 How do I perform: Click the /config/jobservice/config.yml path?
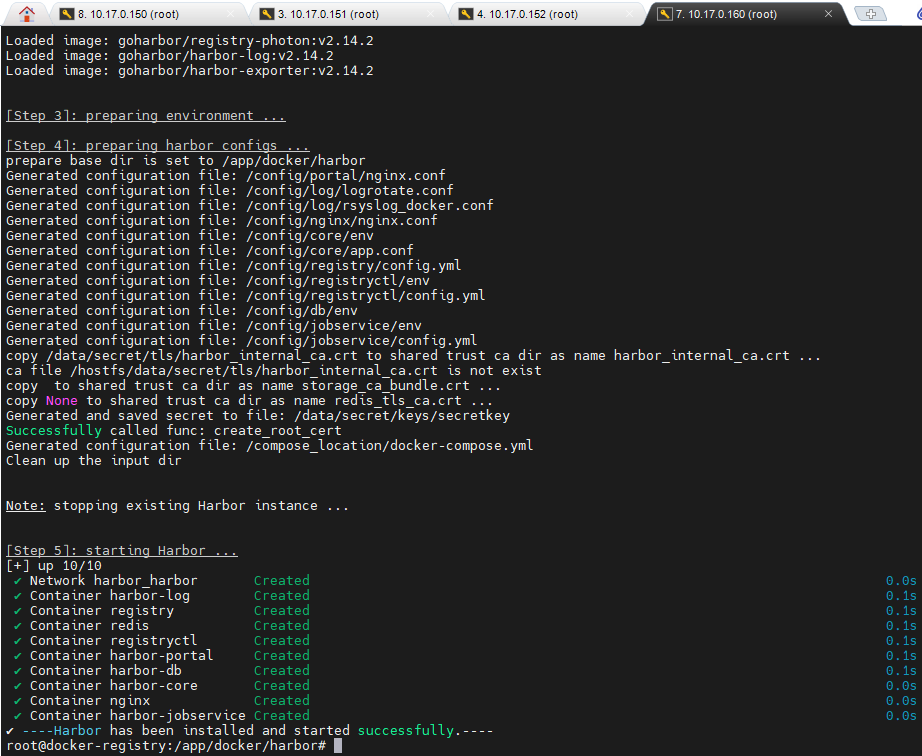362,340
